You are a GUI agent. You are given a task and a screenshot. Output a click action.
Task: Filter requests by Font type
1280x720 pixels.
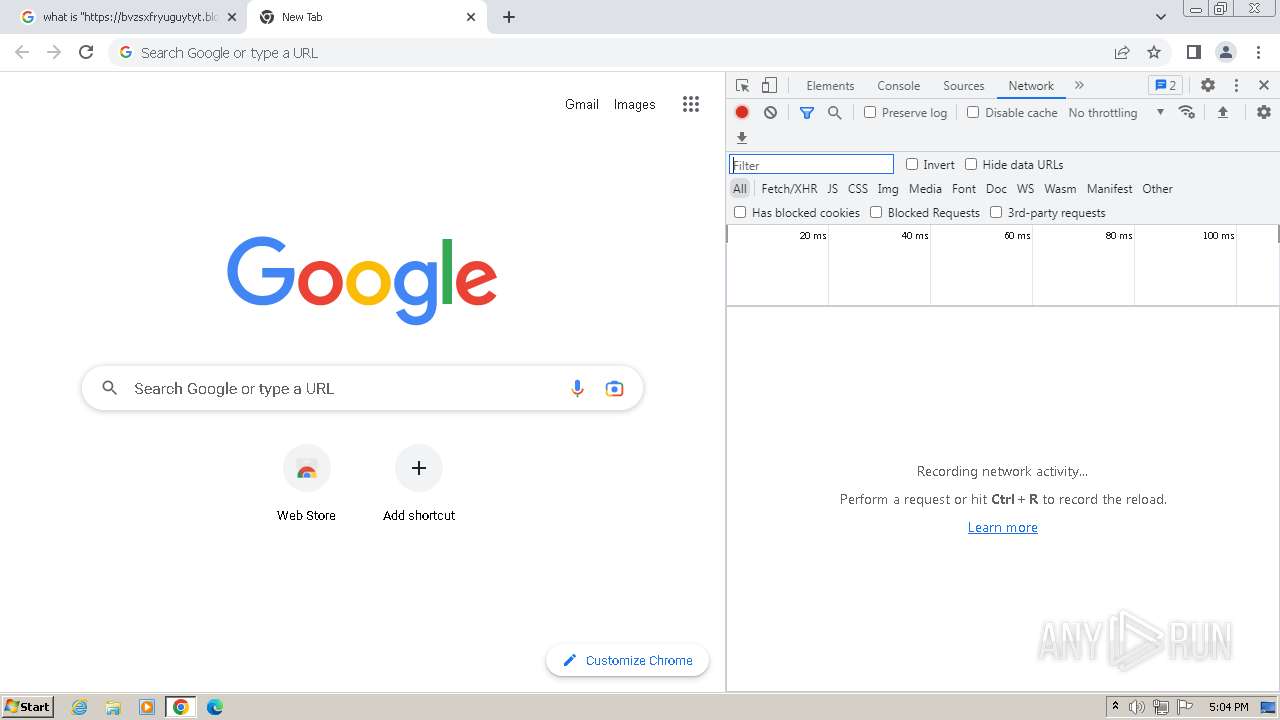point(964,189)
